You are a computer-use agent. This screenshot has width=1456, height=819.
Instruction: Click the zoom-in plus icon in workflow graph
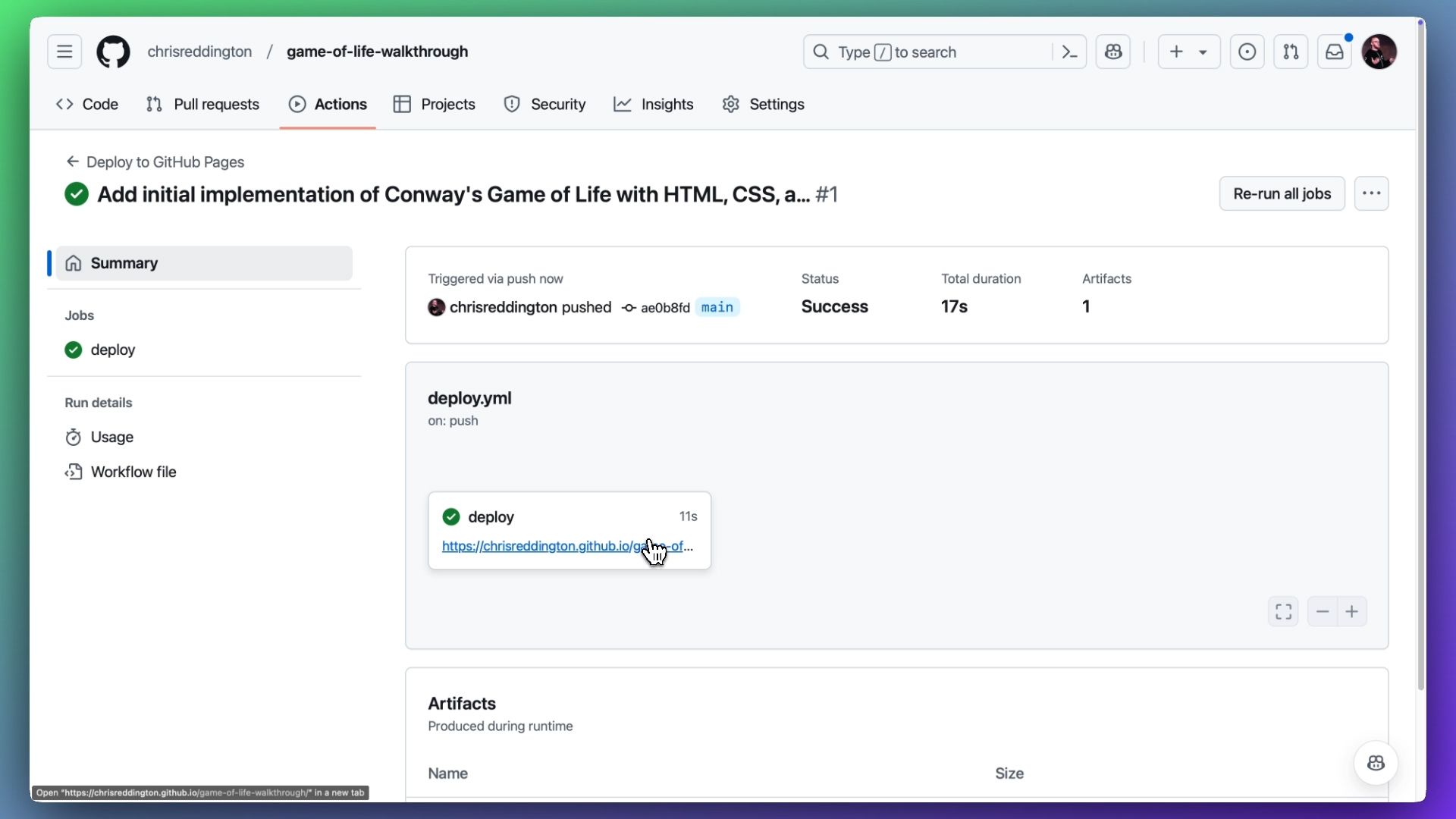coord(1351,610)
